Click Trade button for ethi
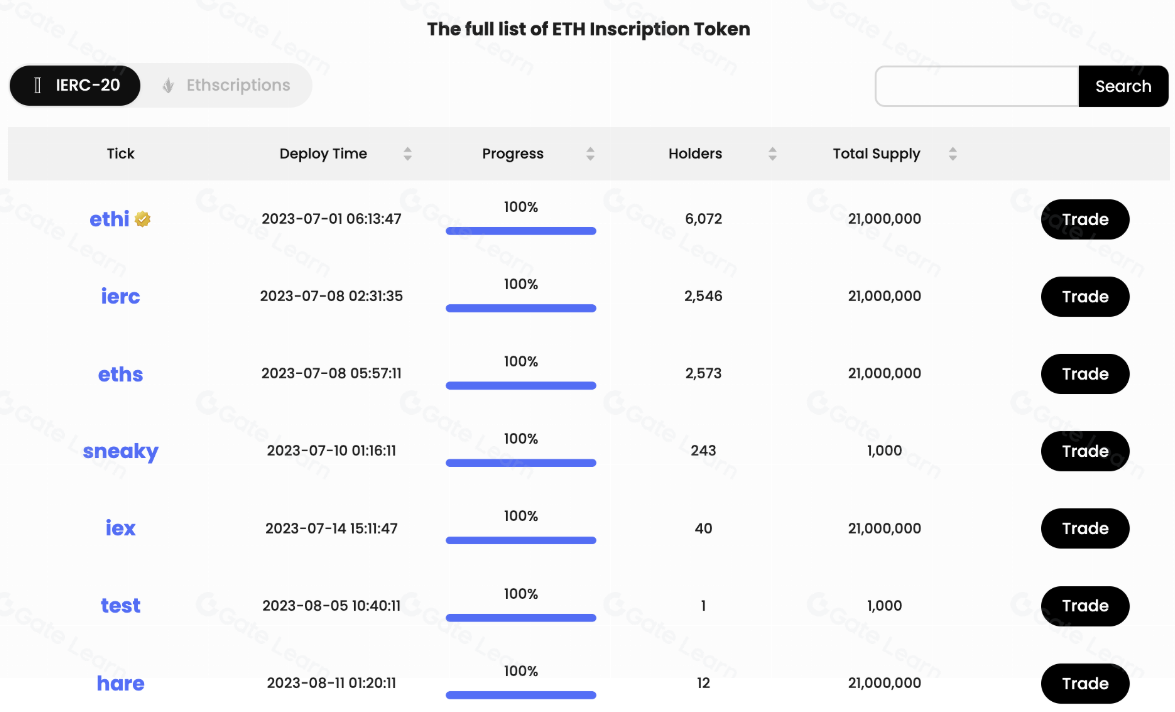 (x=1085, y=219)
